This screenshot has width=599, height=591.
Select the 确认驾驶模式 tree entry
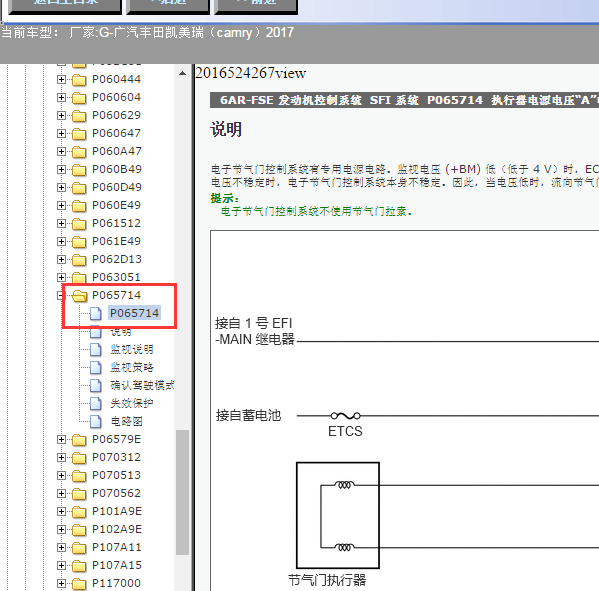pos(142,385)
